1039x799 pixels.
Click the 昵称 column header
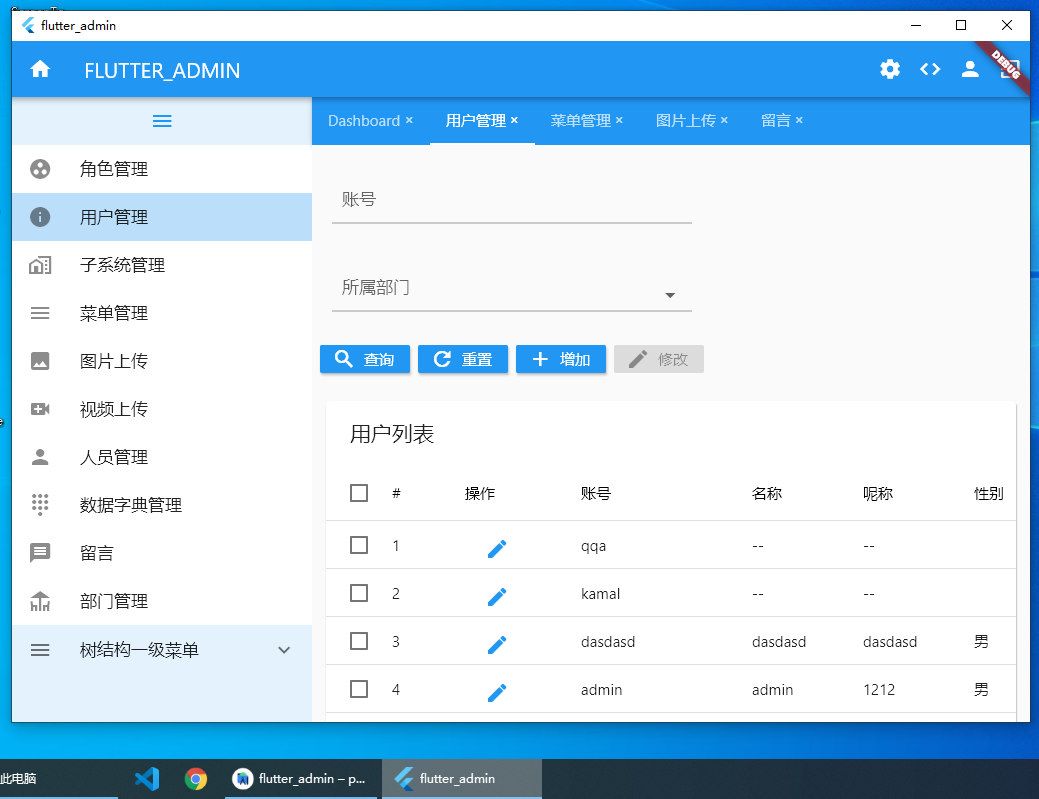click(x=878, y=494)
